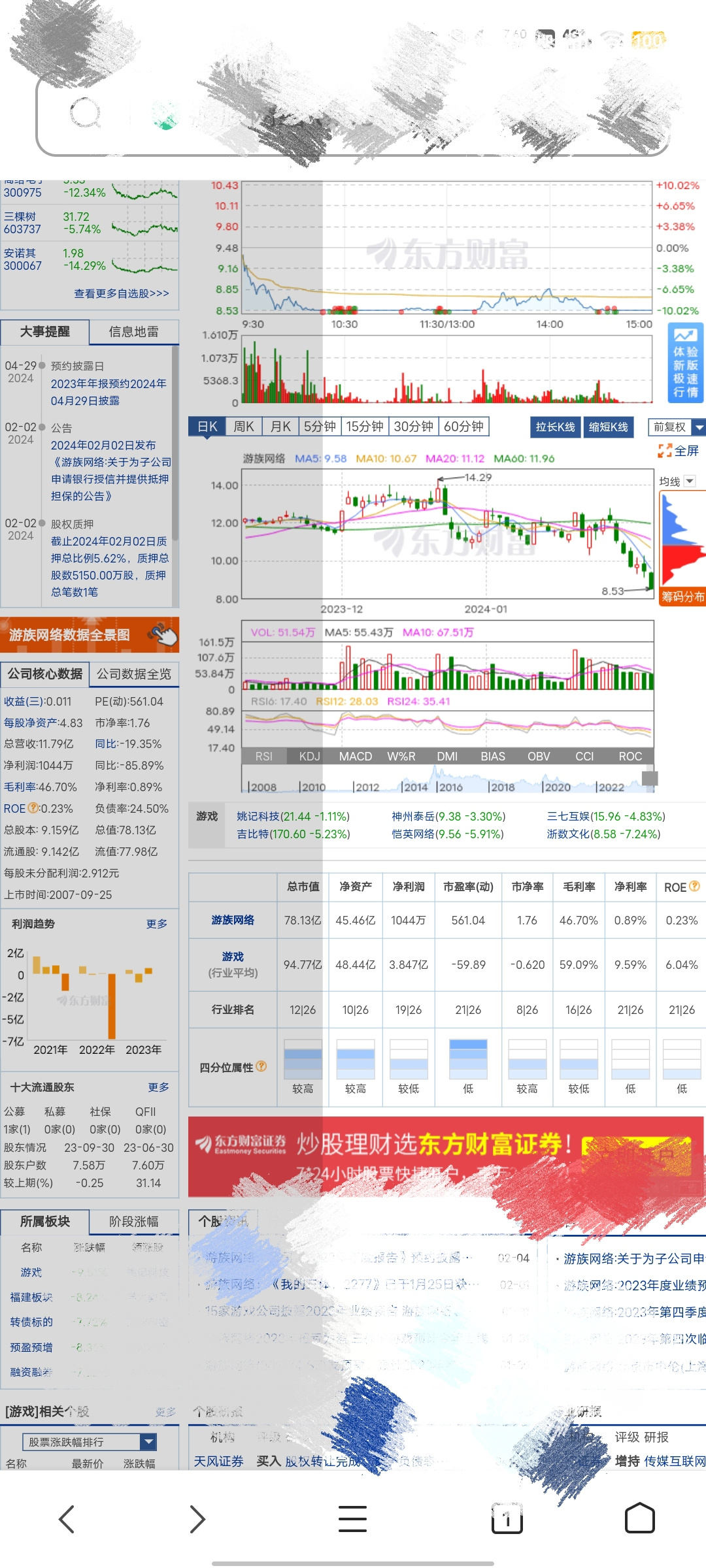The width and height of the screenshot is (706, 1568).
Task: Open the browser hamburger menu
Action: tap(352, 1519)
